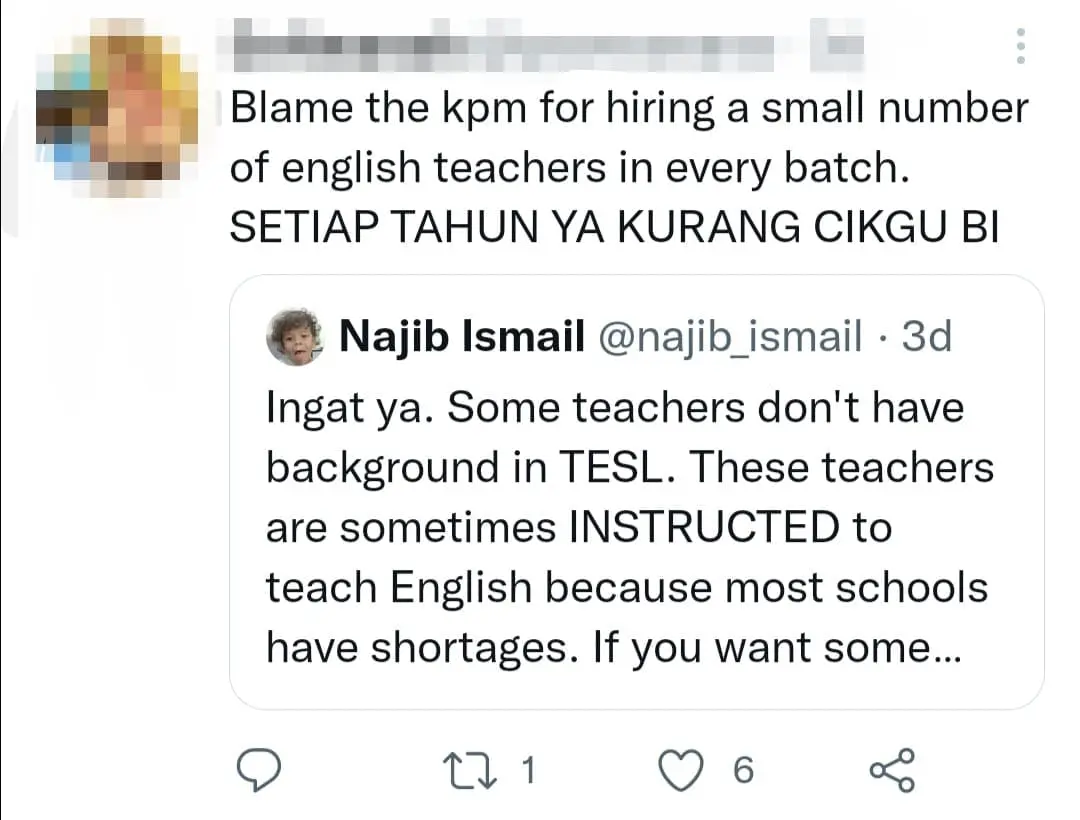The image size is (1080, 820).
Task: Click Najib Ismail's small avatar in quoted tweet
Action: point(295,338)
